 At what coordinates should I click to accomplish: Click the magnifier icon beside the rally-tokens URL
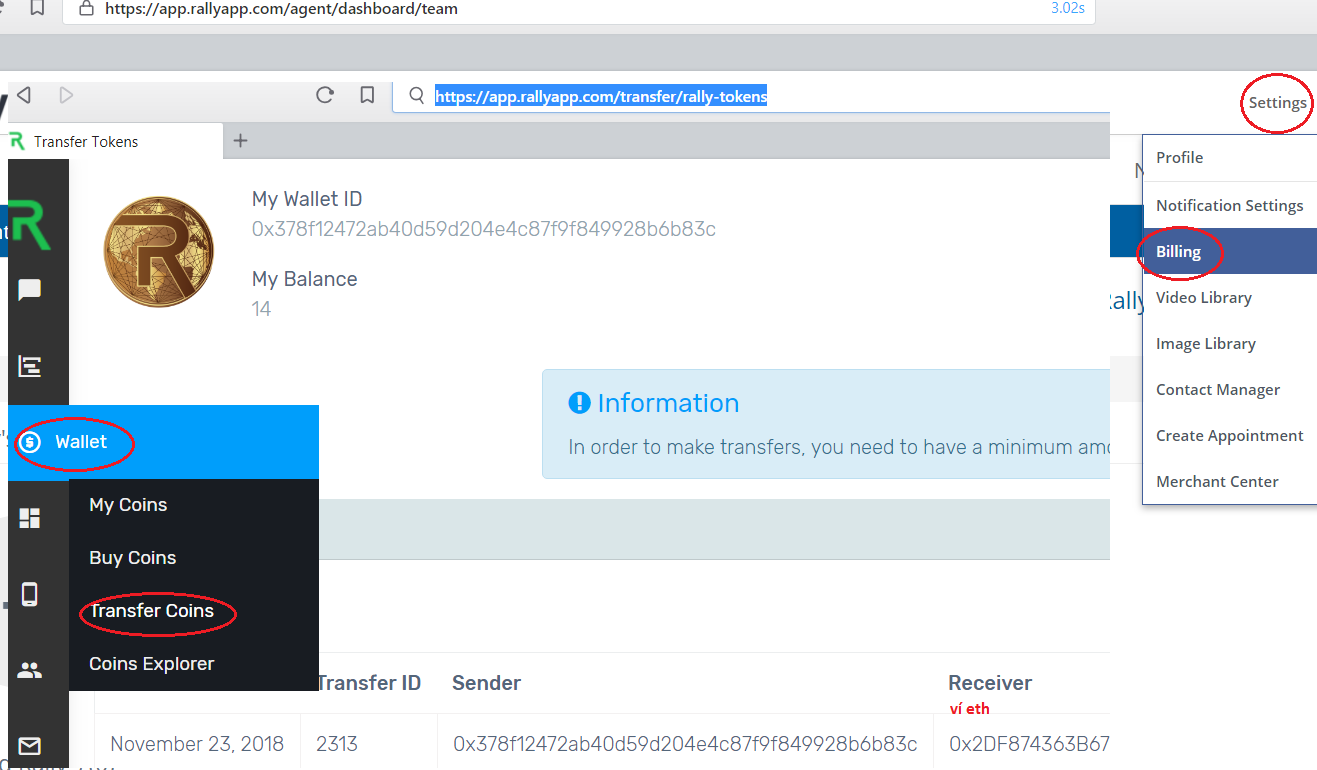tap(417, 96)
